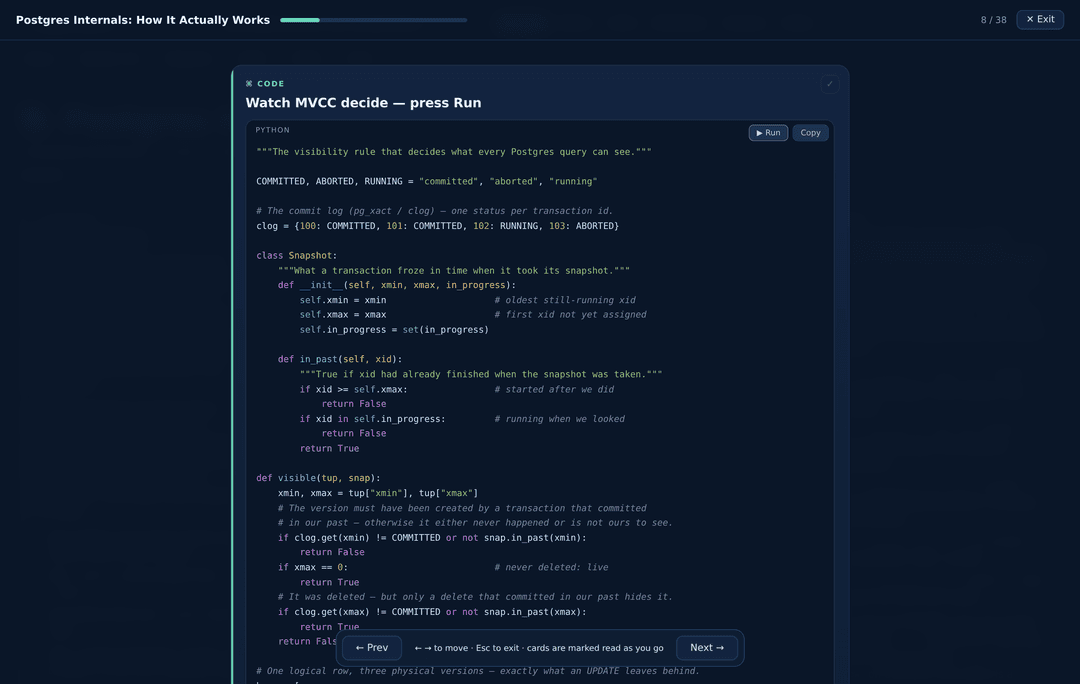Click the clog dictionary assignment line

pyautogui.click(x=437, y=226)
